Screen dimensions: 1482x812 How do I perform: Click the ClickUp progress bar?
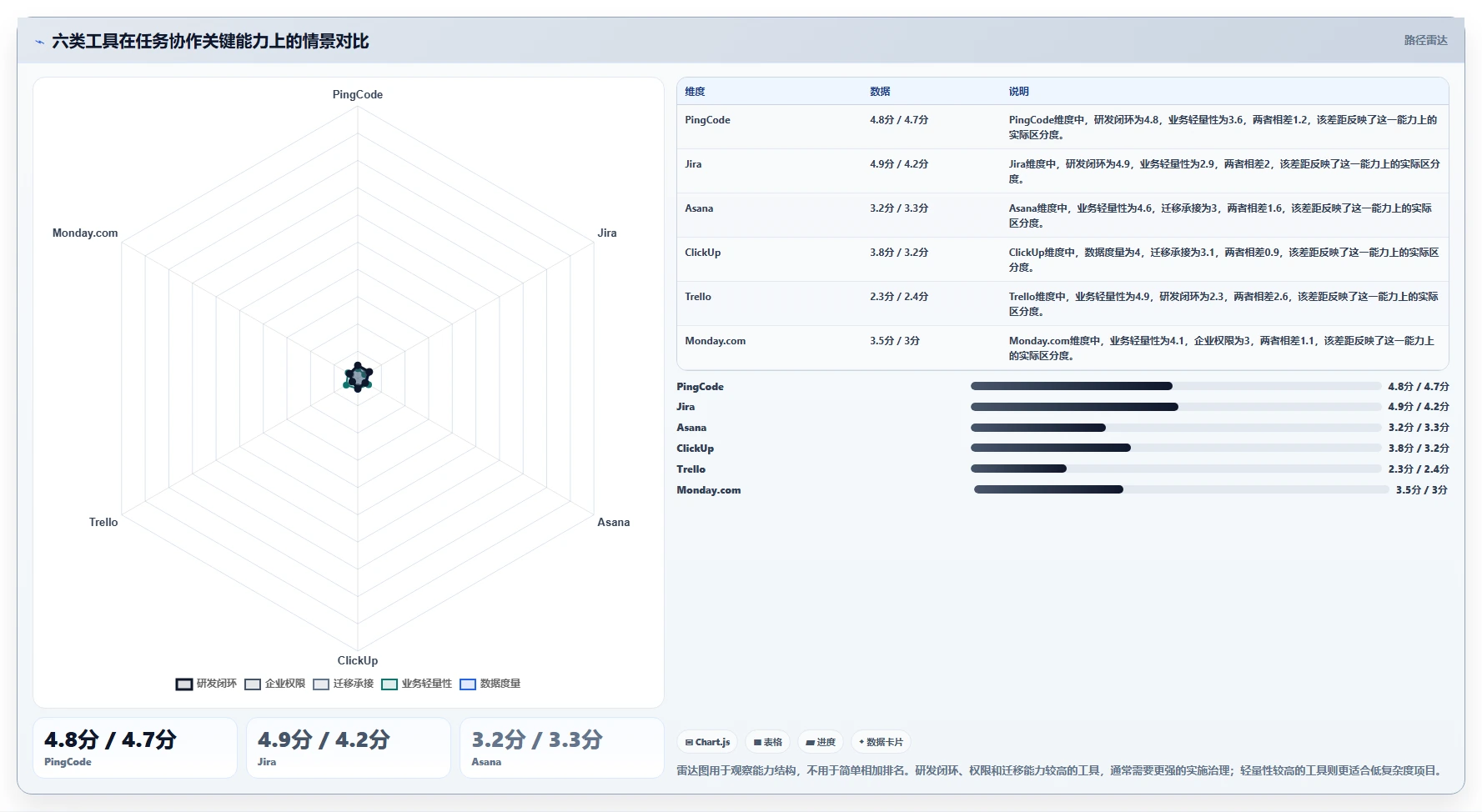click(1176, 448)
